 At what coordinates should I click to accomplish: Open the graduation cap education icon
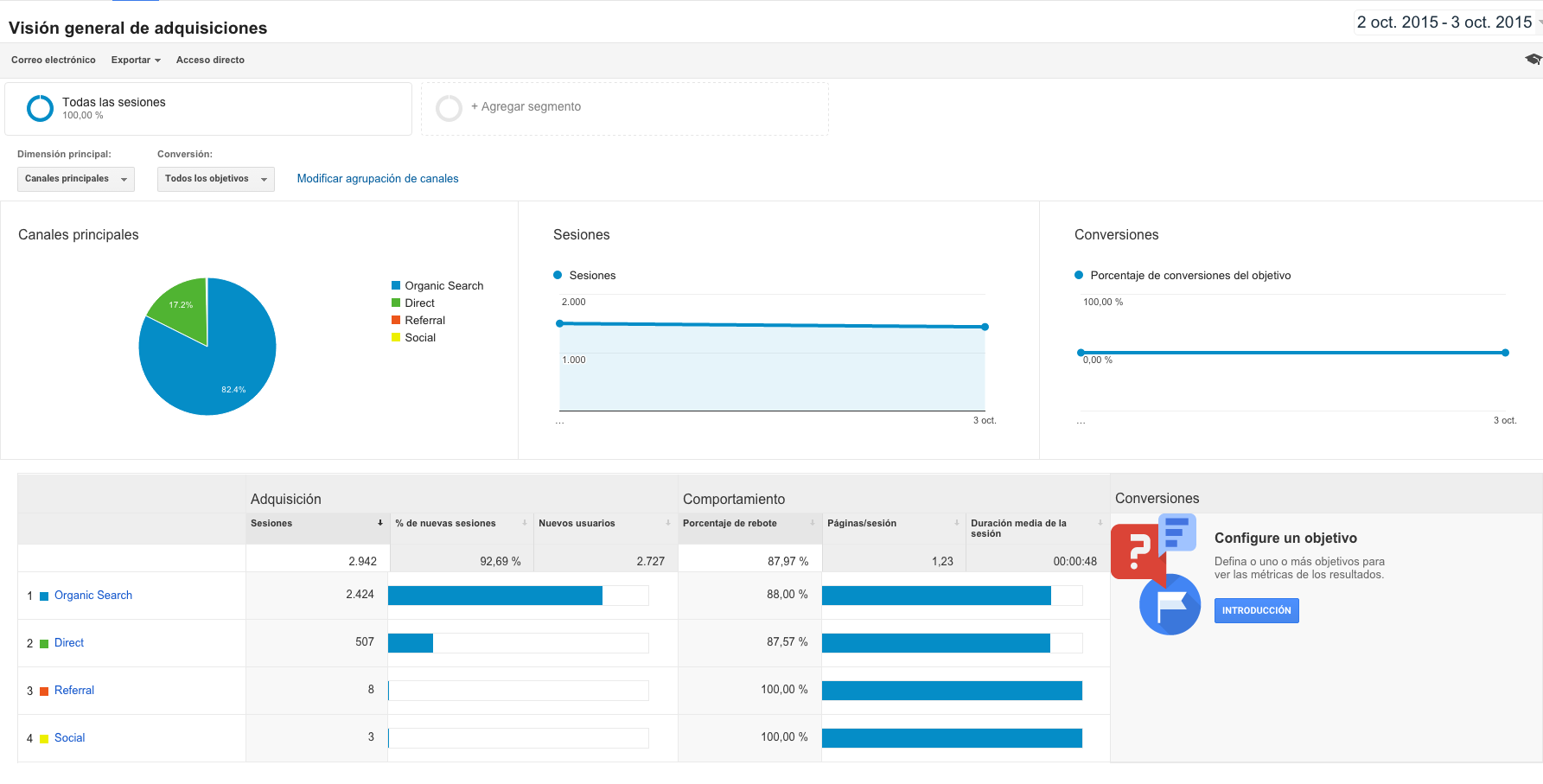[x=1533, y=60]
